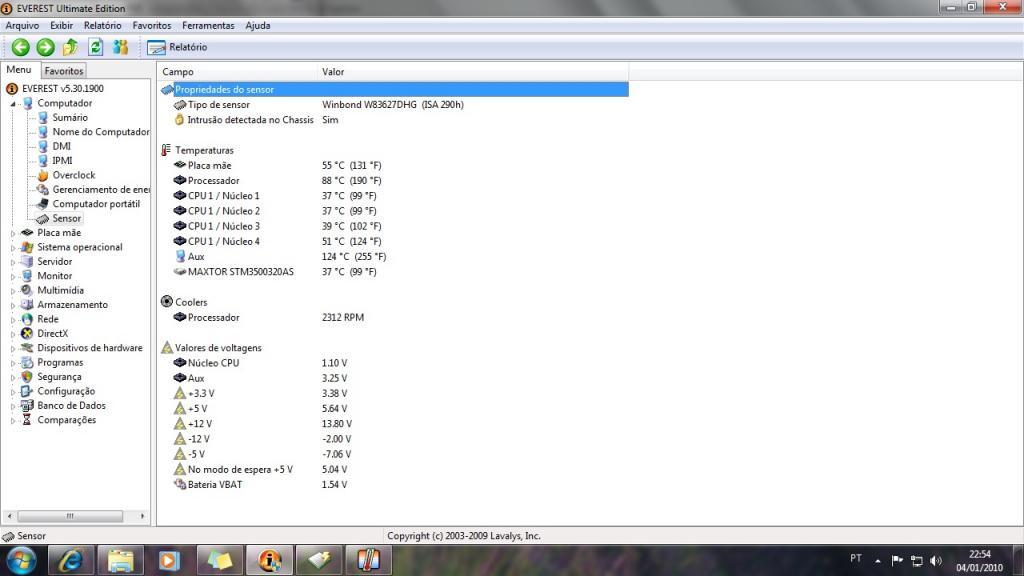Refresh the sensor readings
This screenshot has width=1024, height=576.
pyautogui.click(x=95, y=47)
